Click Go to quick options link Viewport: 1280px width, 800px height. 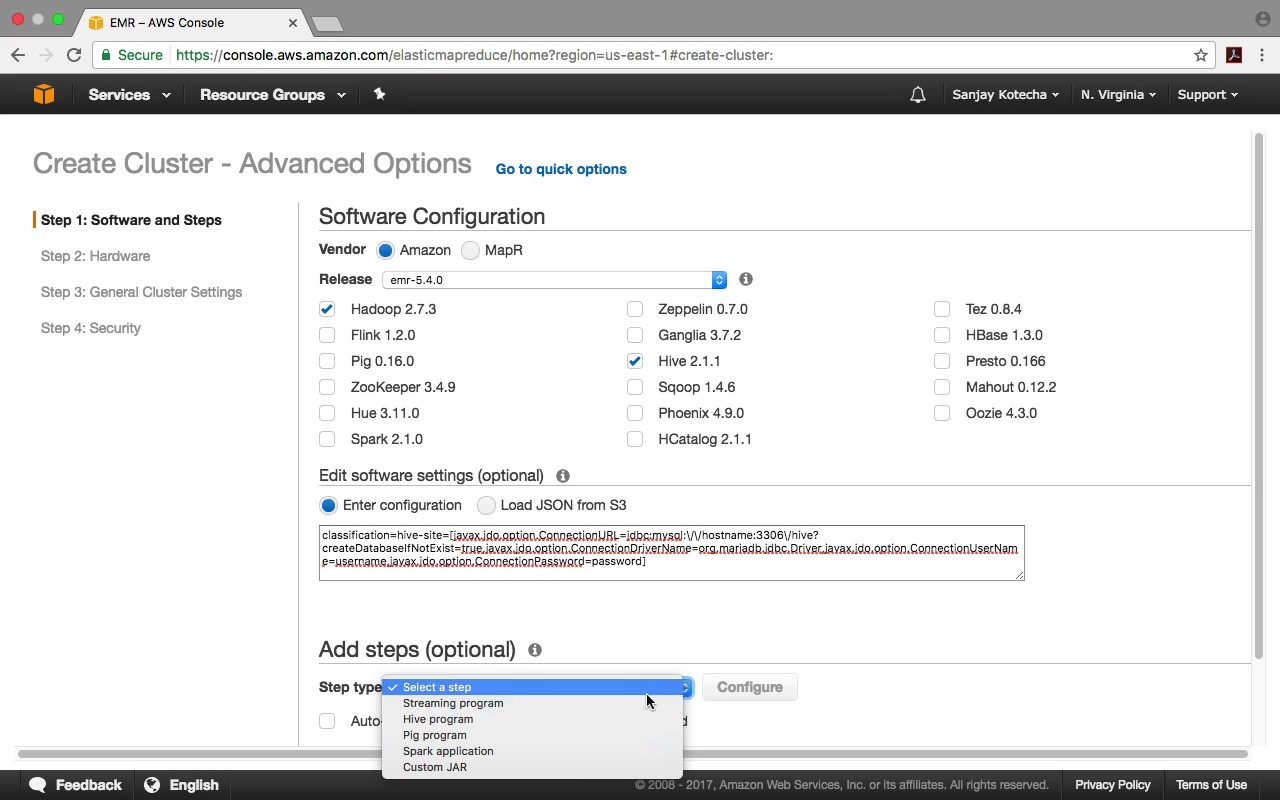coord(561,169)
